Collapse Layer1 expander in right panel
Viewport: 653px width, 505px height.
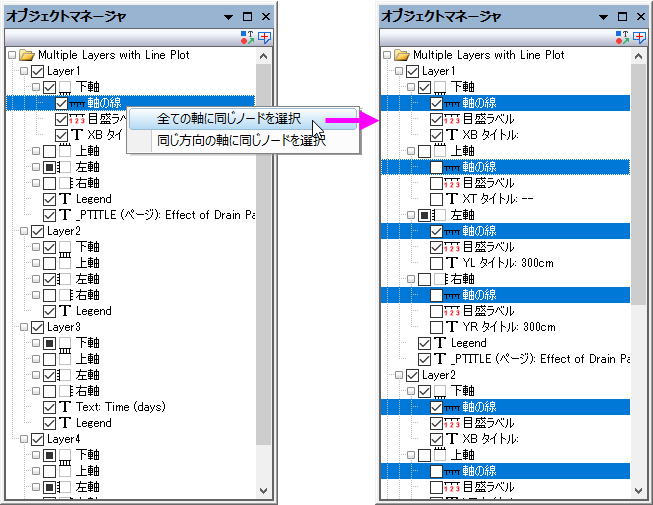pos(399,71)
